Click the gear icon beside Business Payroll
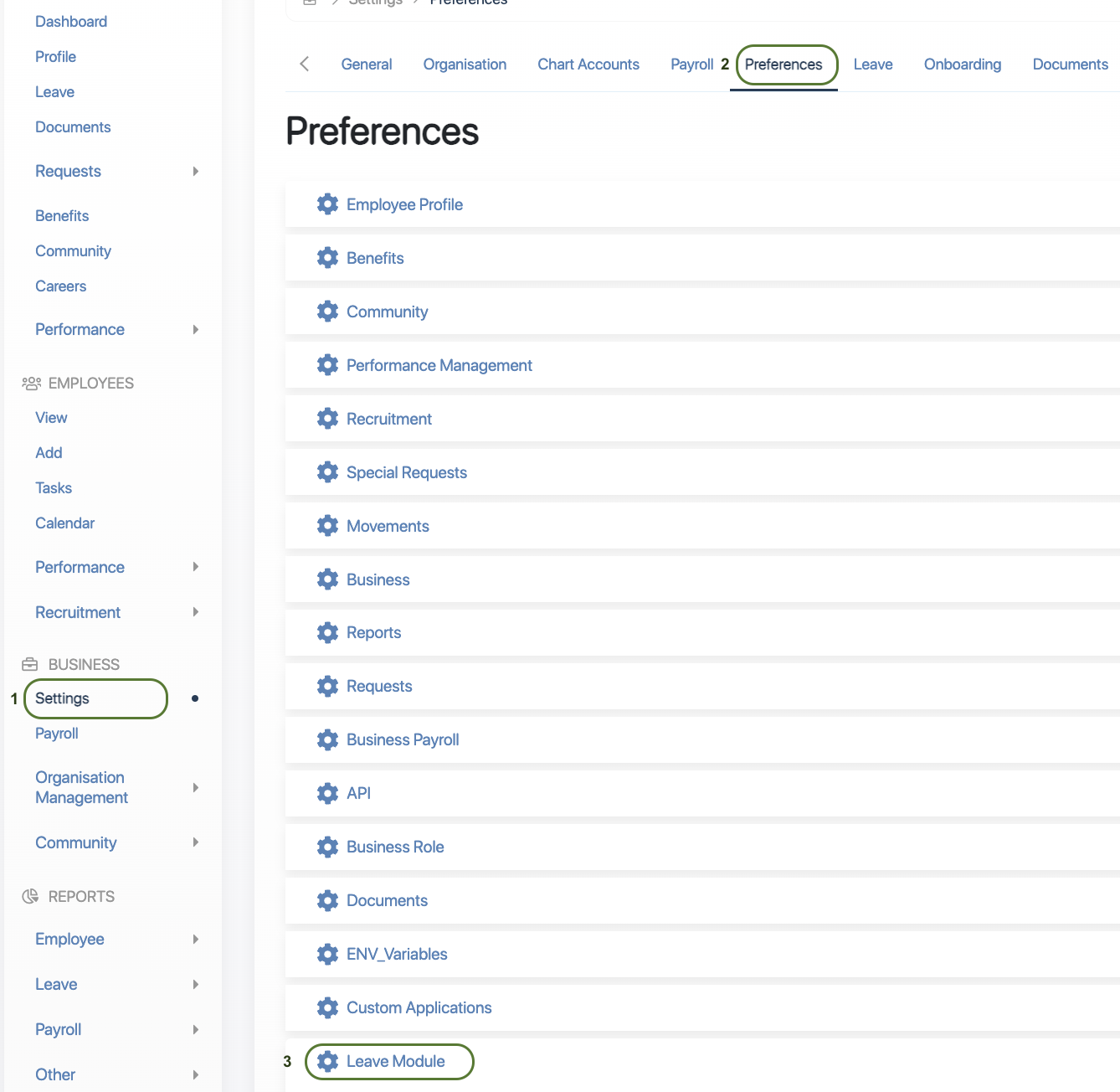Image resolution: width=1120 pixels, height=1092 pixels. pyautogui.click(x=327, y=739)
